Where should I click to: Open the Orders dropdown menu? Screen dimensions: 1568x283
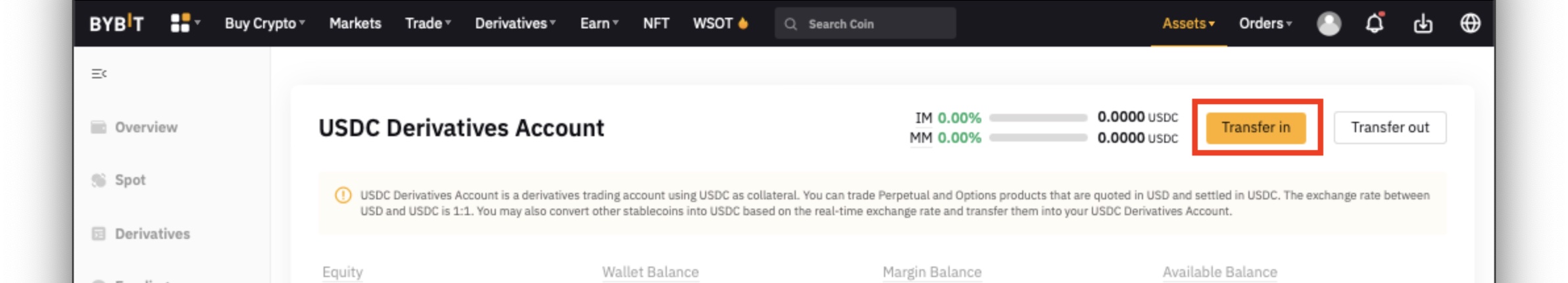coord(1265,24)
